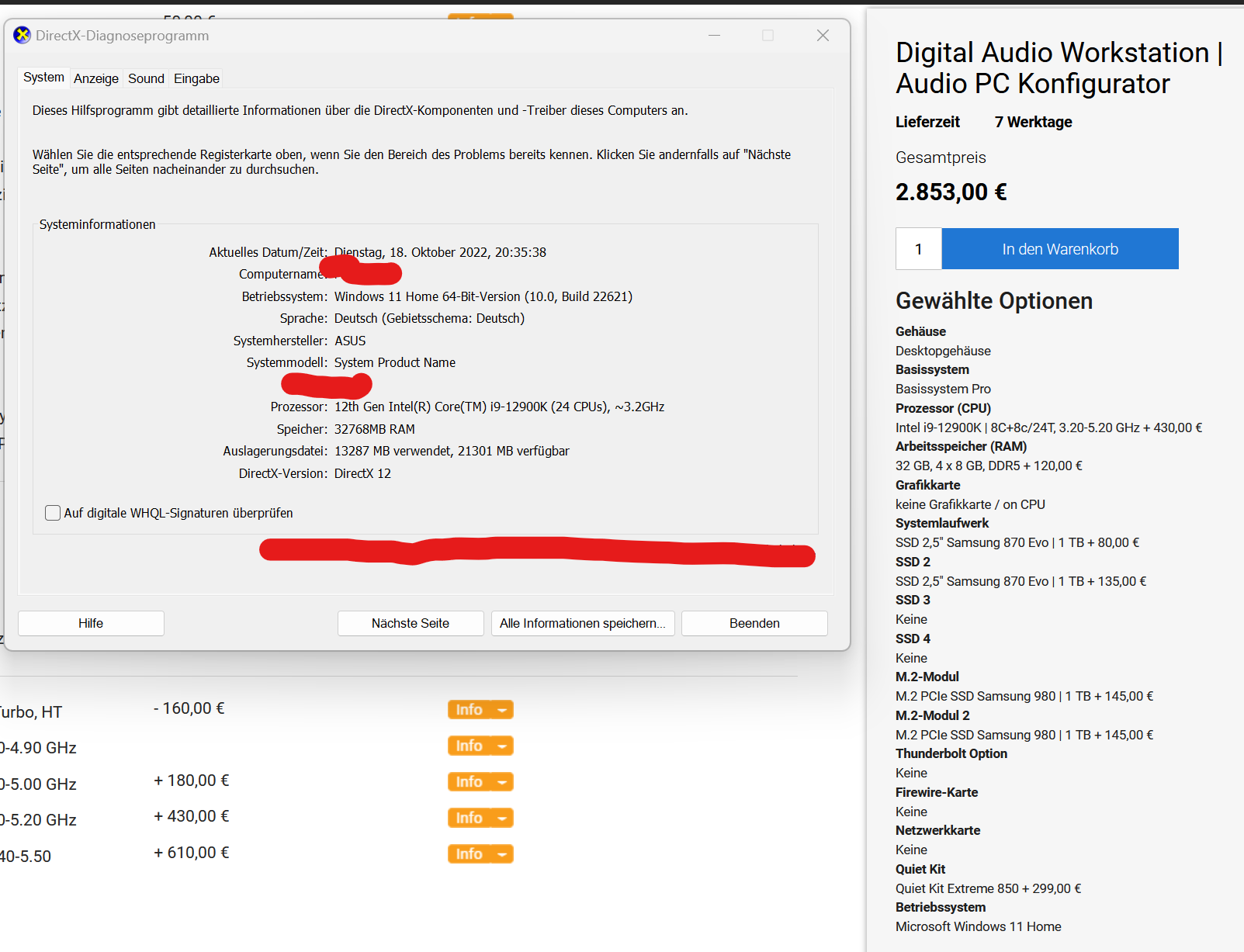Click the Auslagerungsdatei value 13287 MB verwendet
This screenshot has width=1244, height=952.
[x=452, y=451]
